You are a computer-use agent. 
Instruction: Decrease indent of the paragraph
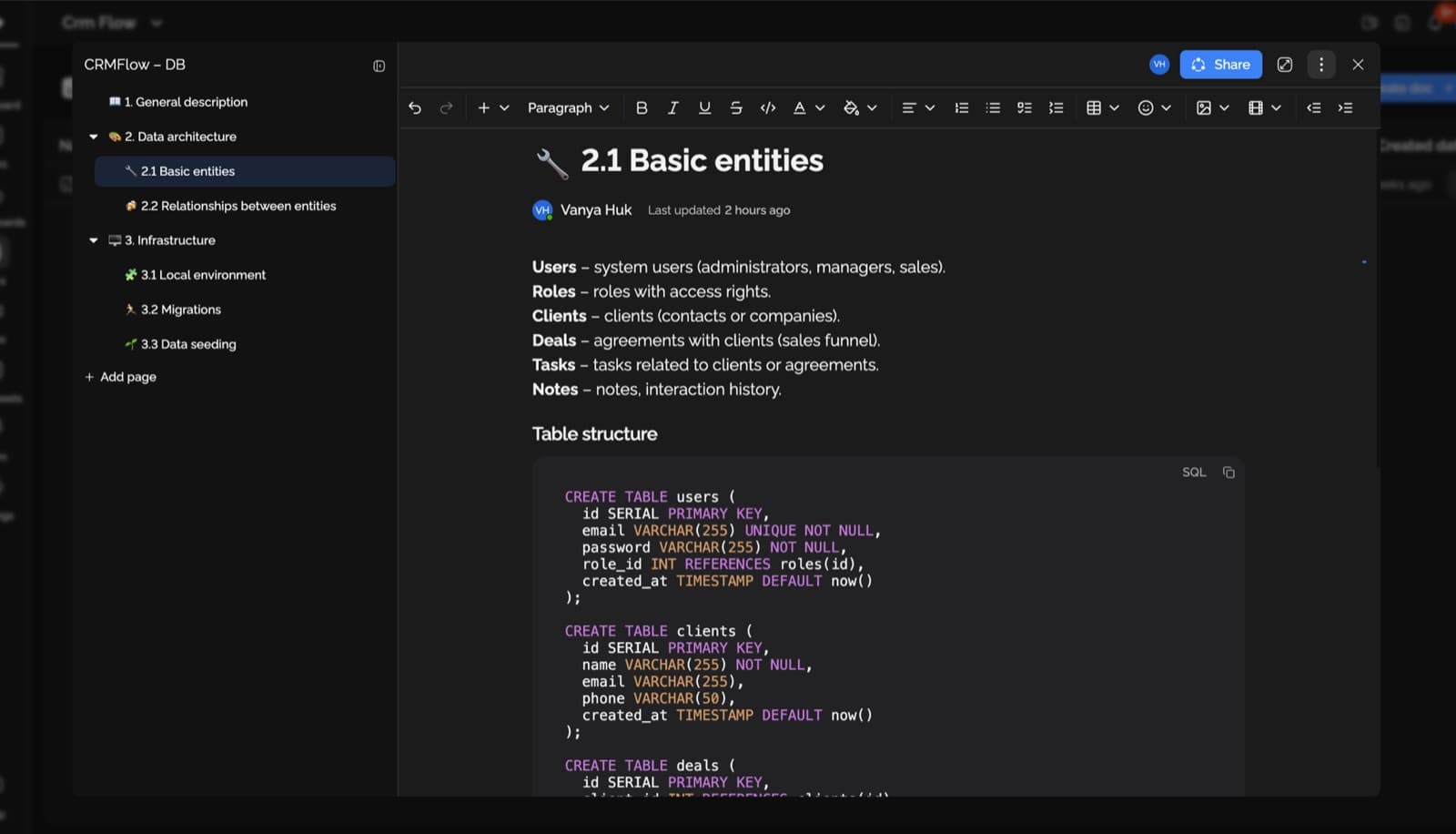(x=1313, y=107)
